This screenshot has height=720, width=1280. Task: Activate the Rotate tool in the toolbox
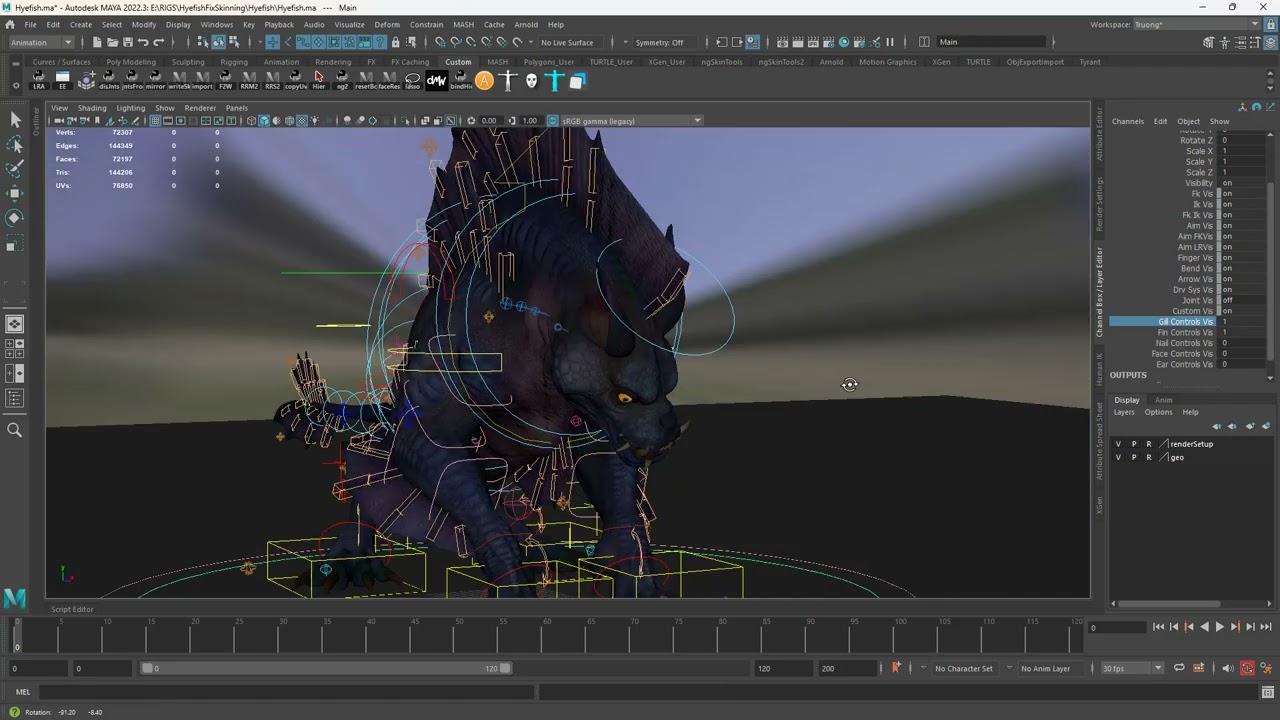click(x=15, y=218)
